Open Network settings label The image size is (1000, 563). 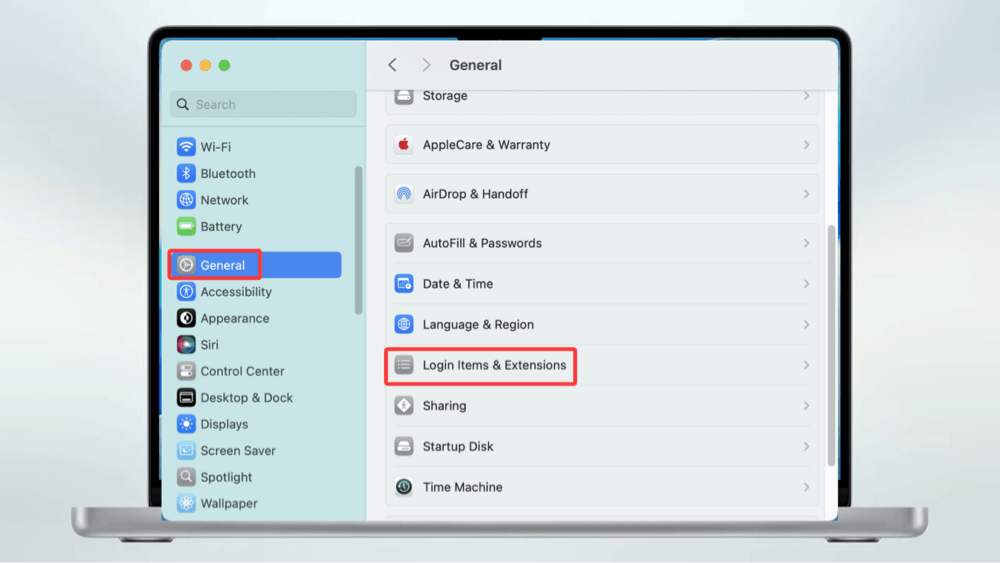[224, 200]
